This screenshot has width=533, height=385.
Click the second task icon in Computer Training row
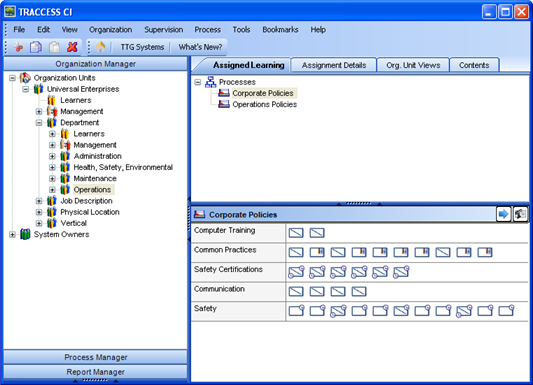pyautogui.click(x=317, y=233)
